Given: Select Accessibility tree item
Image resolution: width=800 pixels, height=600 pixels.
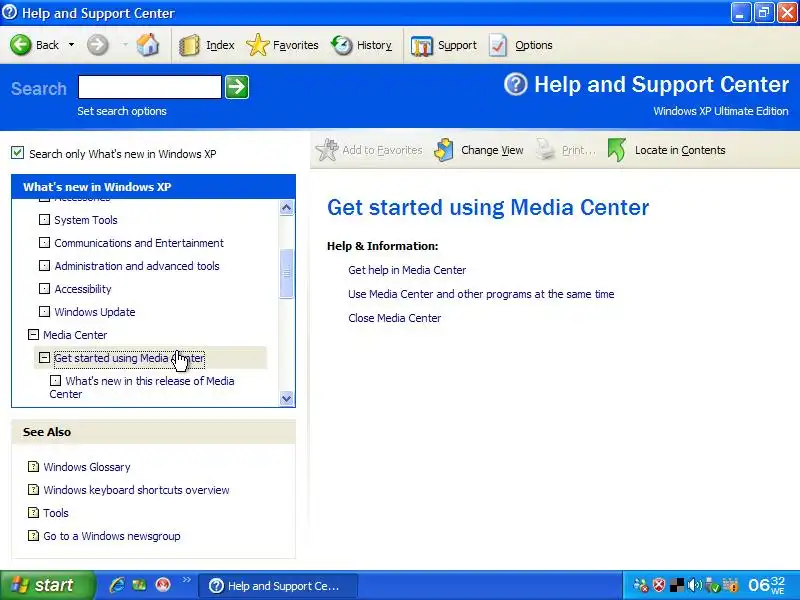Looking at the screenshot, I should [x=83, y=289].
